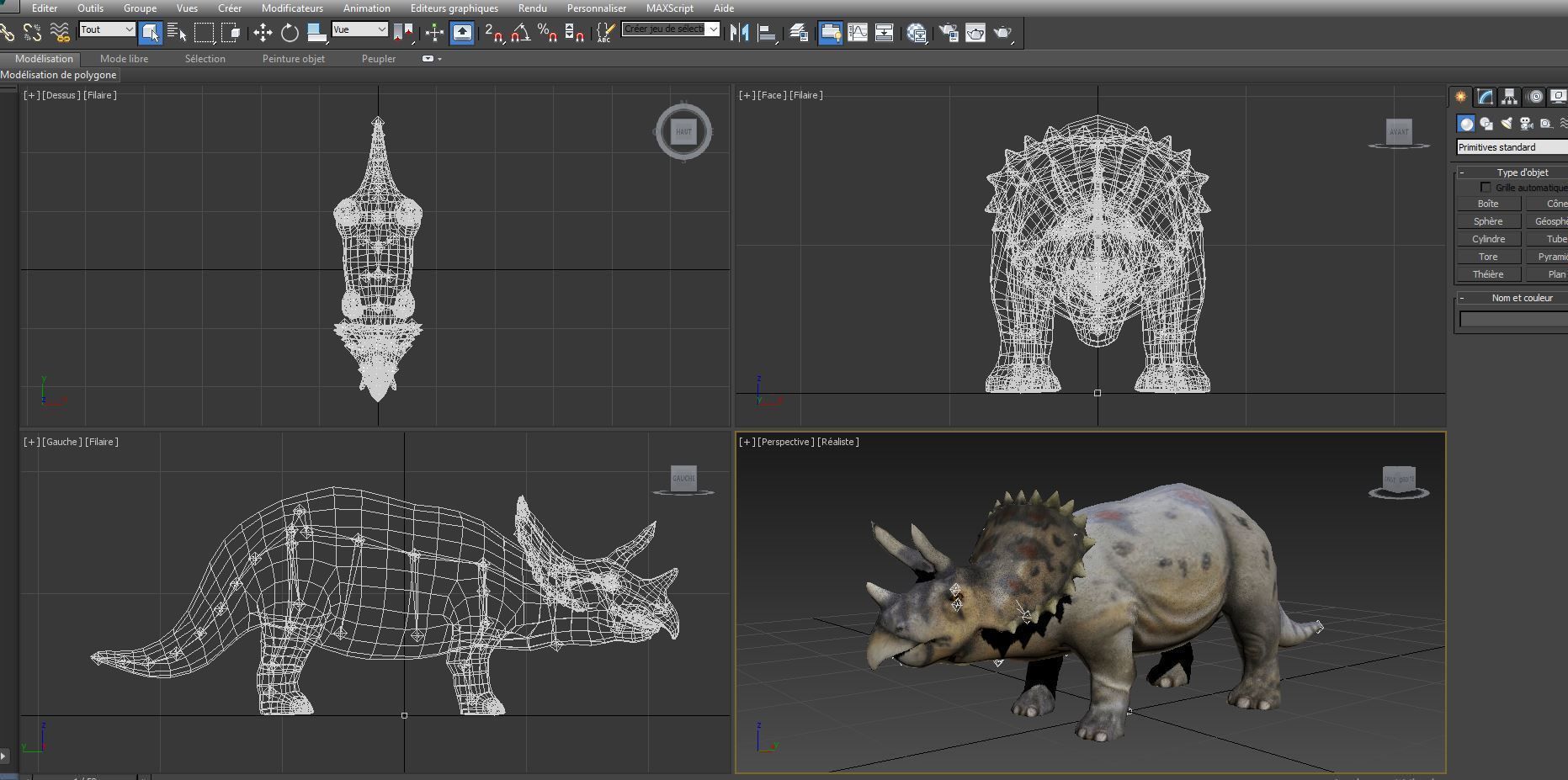Screen dimensions: 1568x780
Task: Open the selection filter 'Tout' dropdown
Action: click(x=107, y=29)
